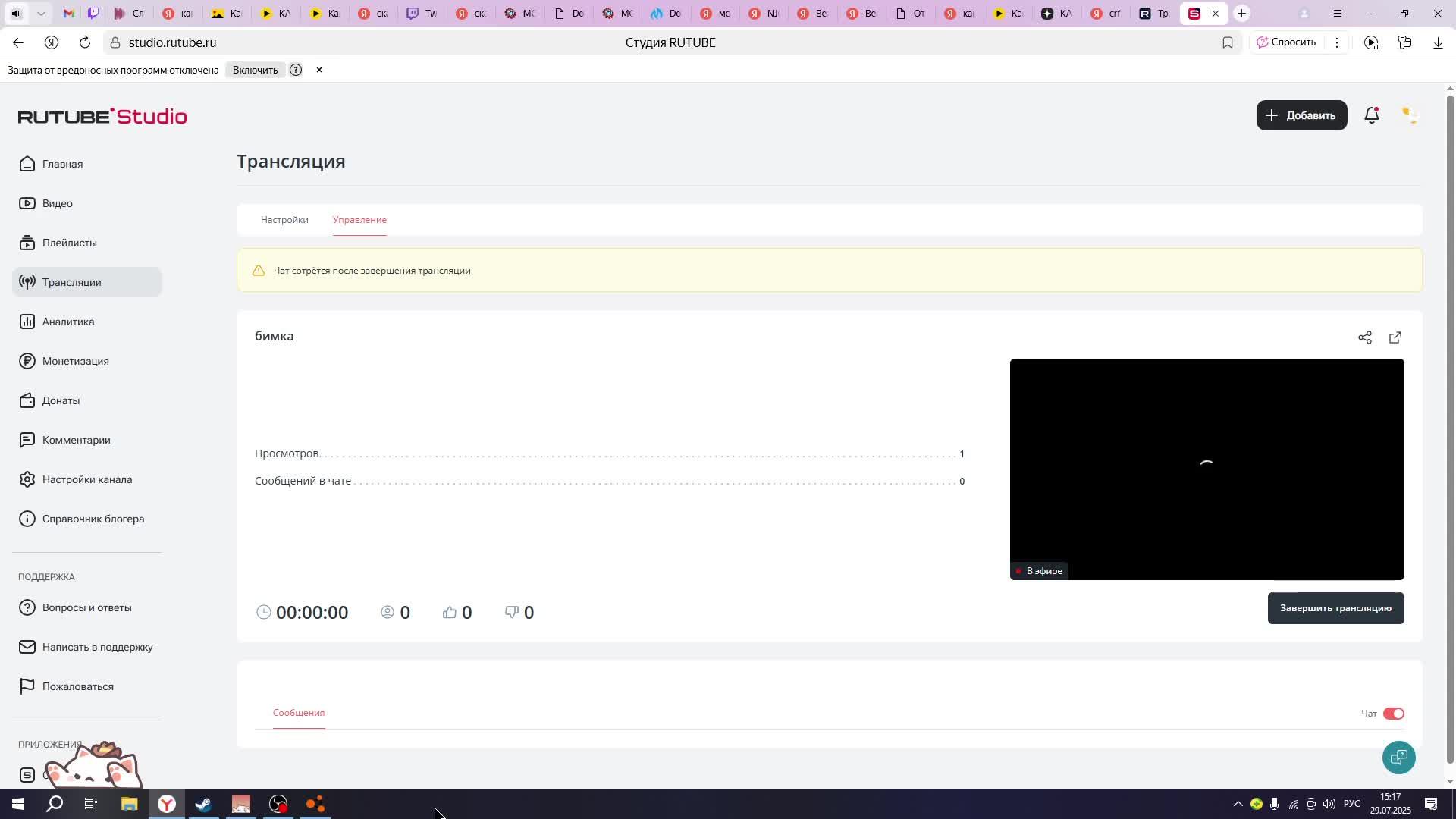Click the support chat bubble icon

coord(1398,757)
